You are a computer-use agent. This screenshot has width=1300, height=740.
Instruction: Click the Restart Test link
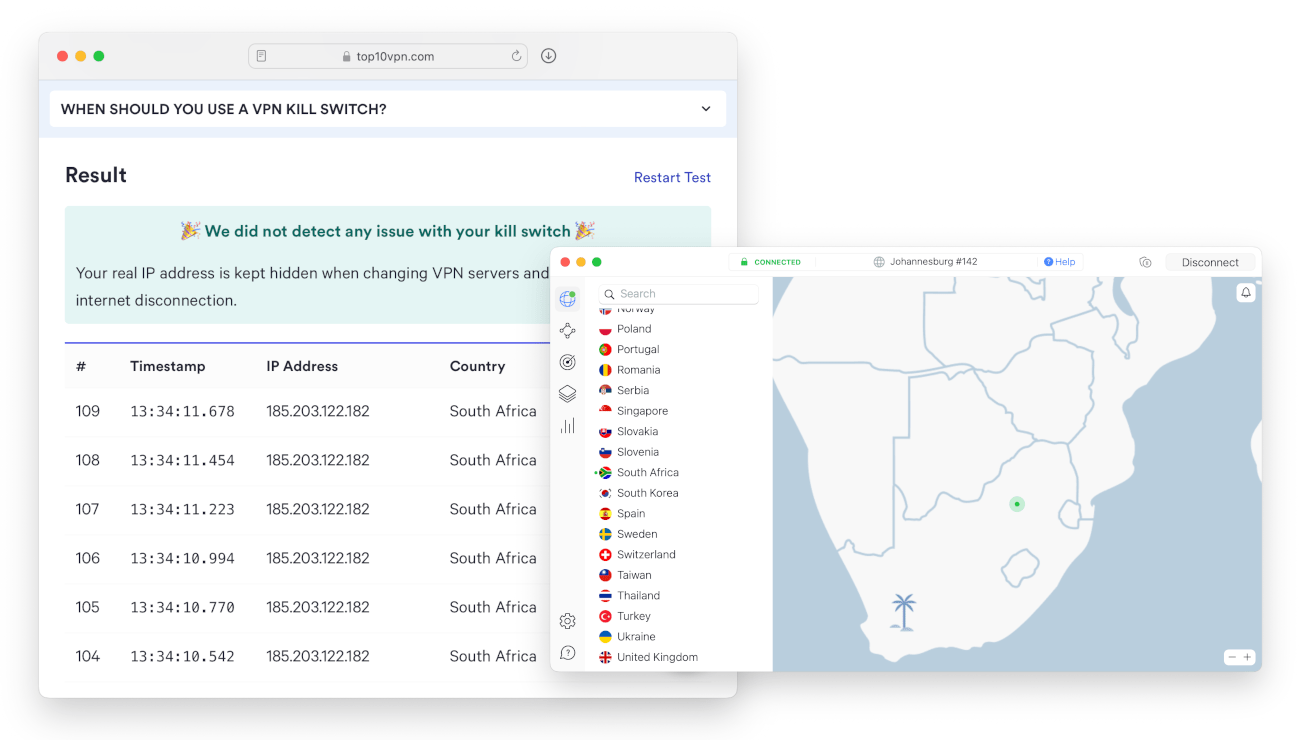coord(672,177)
